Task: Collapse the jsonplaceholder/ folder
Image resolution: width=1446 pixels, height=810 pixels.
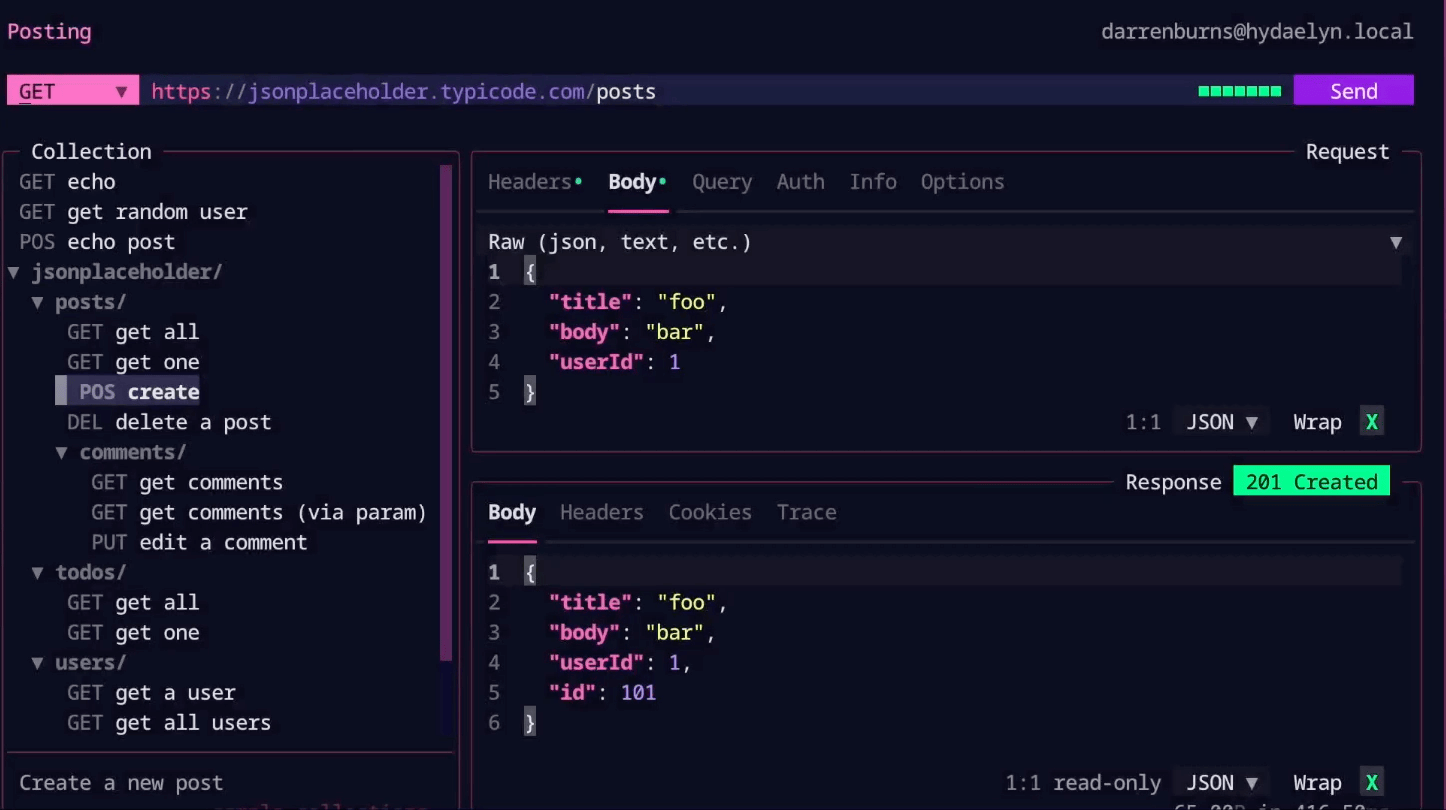Action: [14, 272]
